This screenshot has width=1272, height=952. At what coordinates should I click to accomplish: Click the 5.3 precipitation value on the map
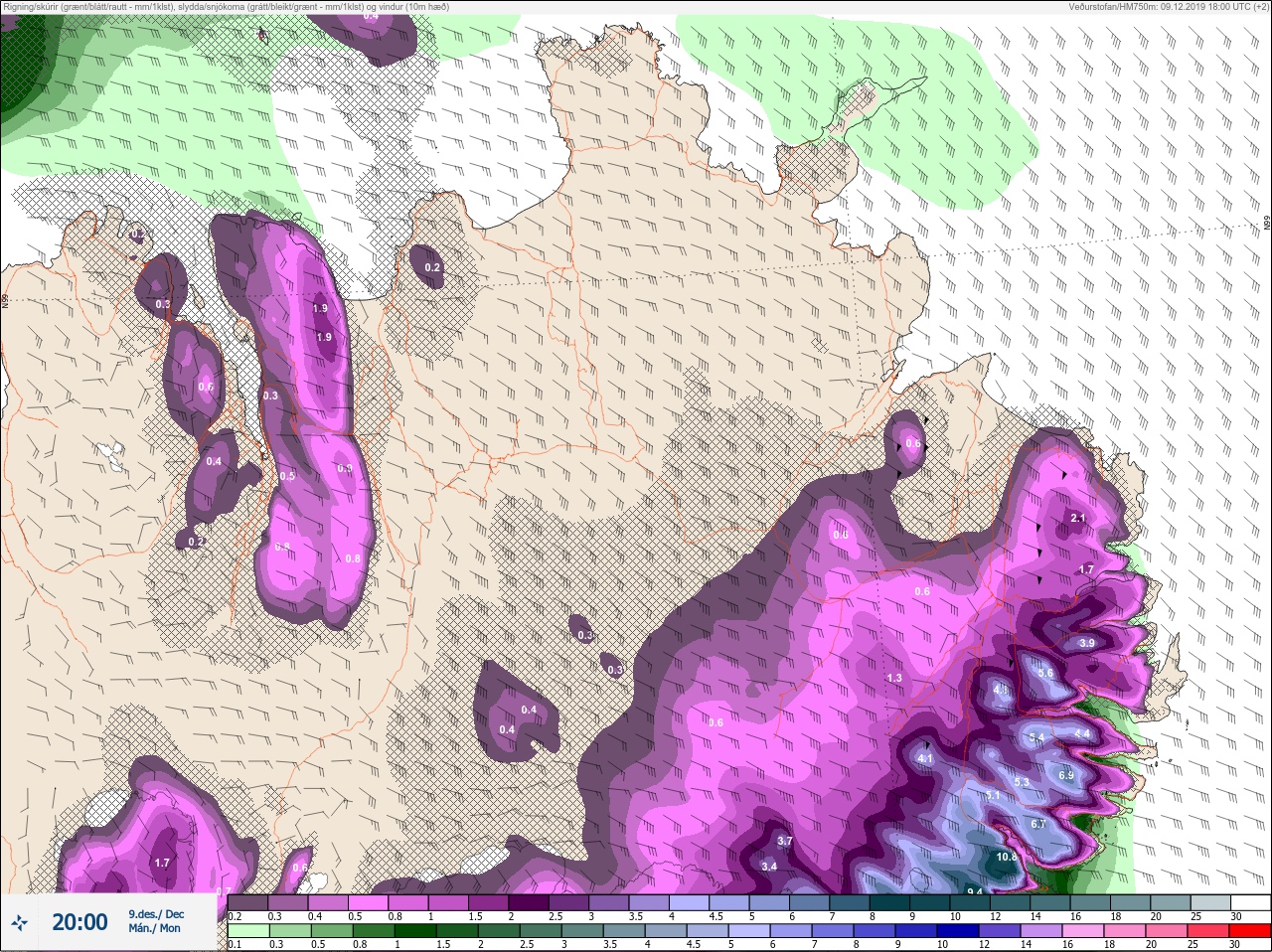(x=1022, y=782)
